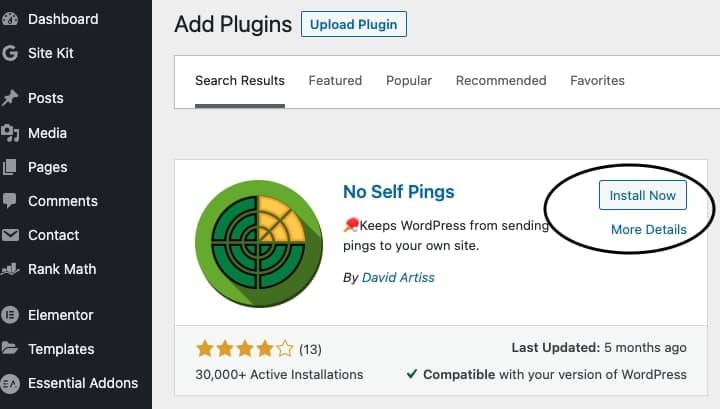The width and height of the screenshot is (720, 409).
Task: Click the Posts pushpin icon
Action: [x=9, y=98]
